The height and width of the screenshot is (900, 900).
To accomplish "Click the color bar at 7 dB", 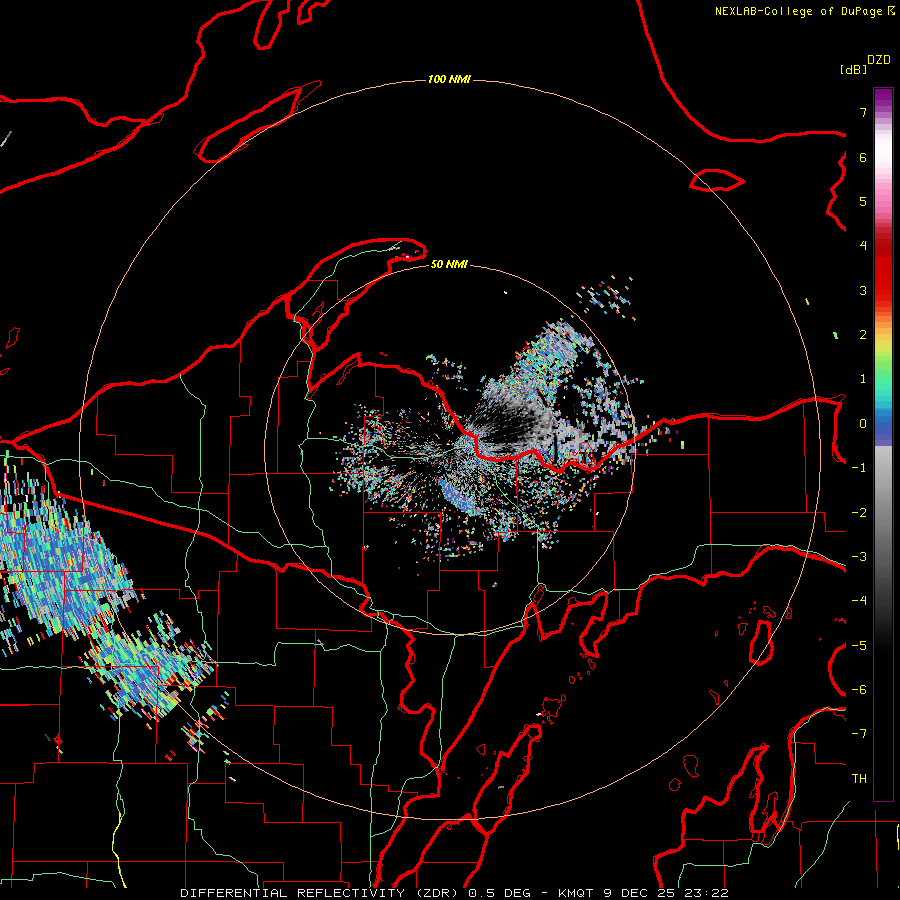I will [x=883, y=112].
